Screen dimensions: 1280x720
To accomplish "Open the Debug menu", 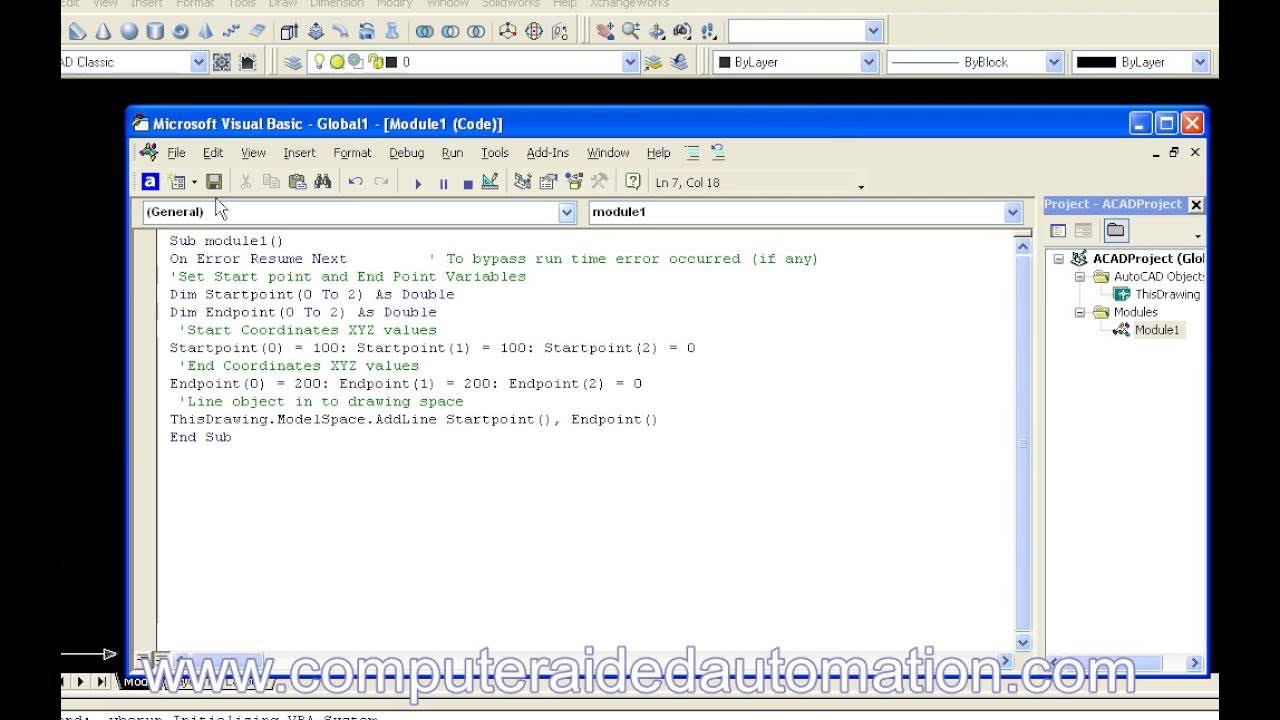I will pyautogui.click(x=406, y=153).
